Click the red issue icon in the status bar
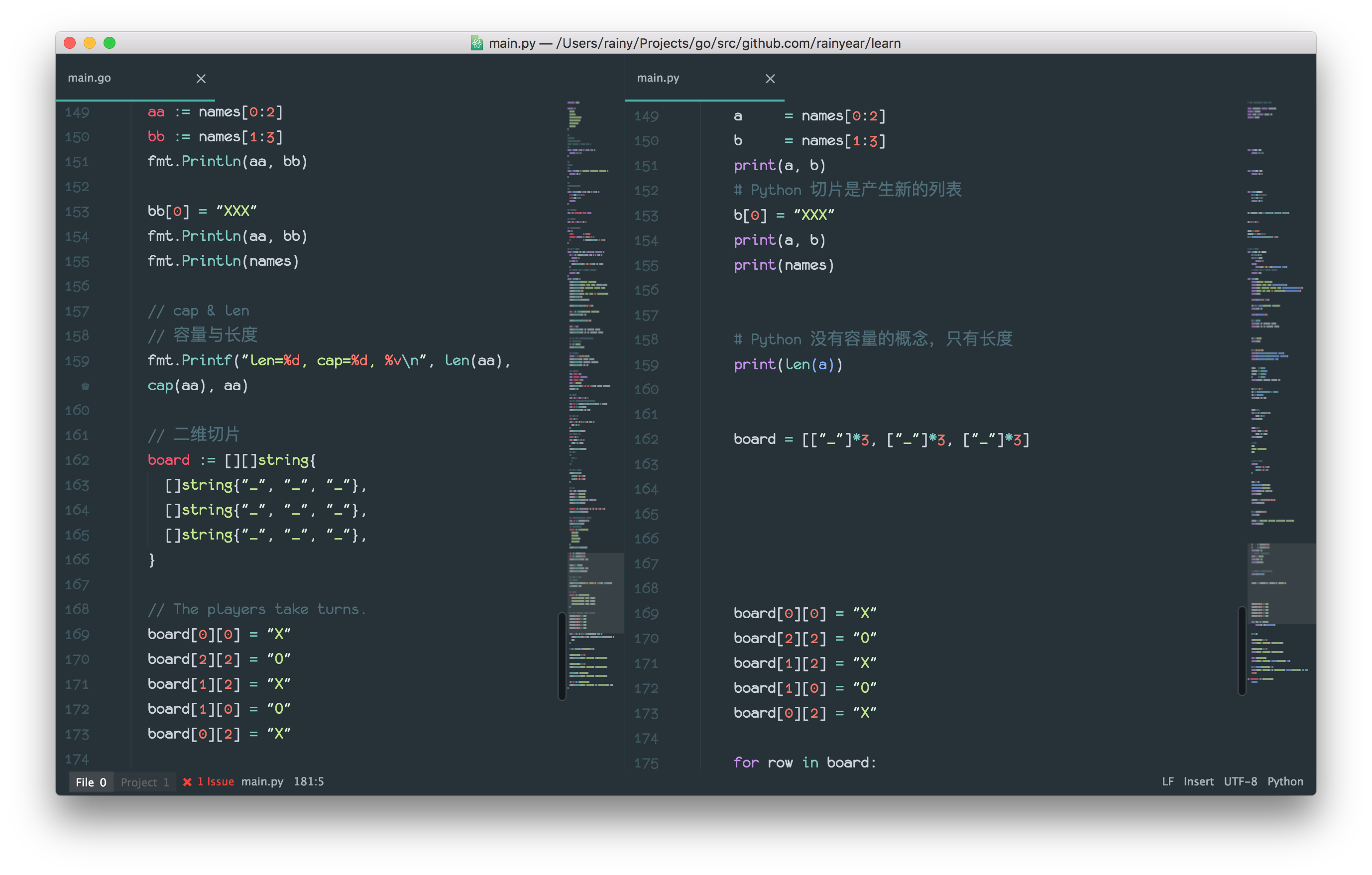The image size is (1372, 875). [x=188, y=781]
